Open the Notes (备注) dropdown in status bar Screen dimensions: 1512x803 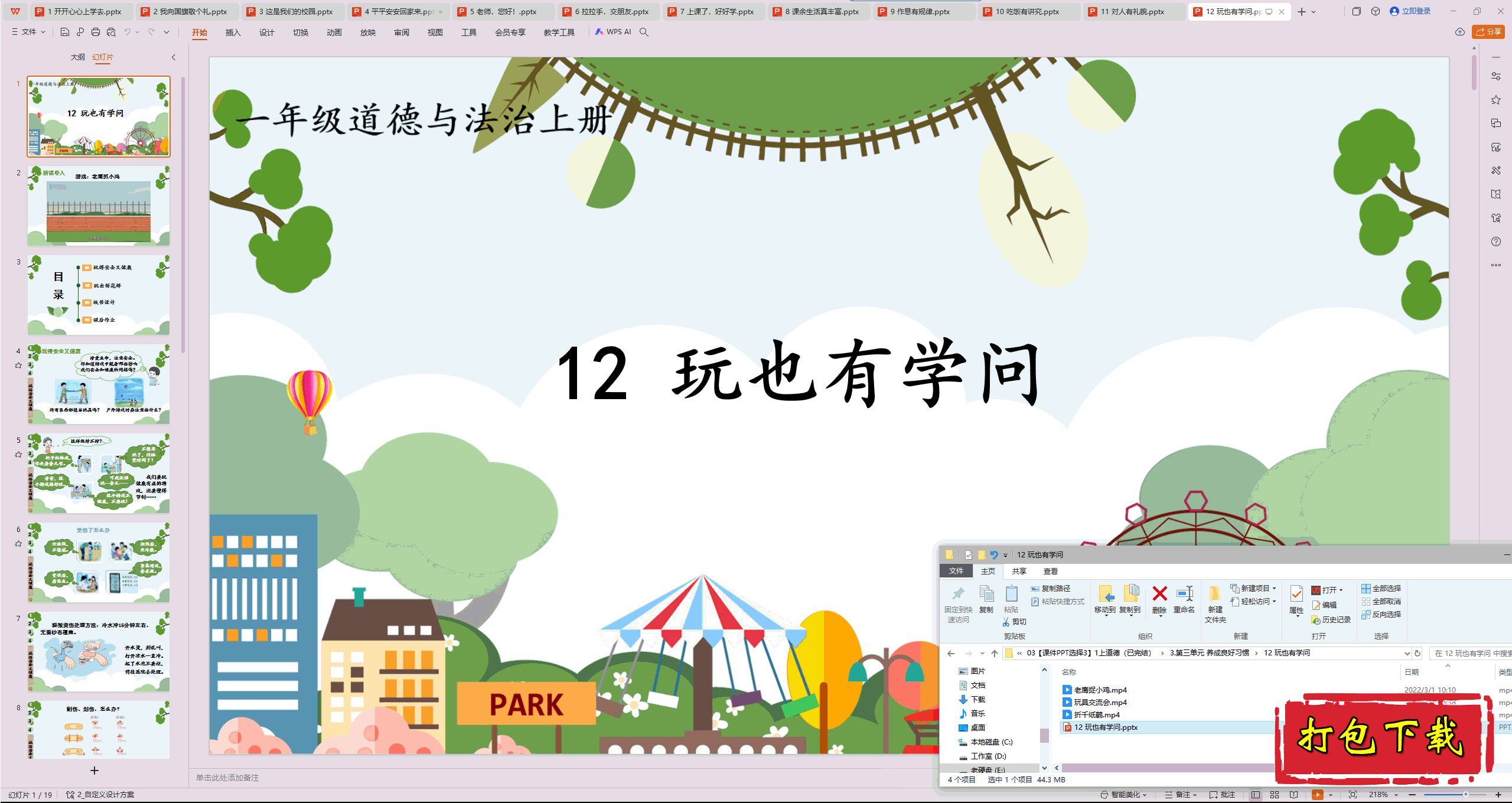point(1180,795)
